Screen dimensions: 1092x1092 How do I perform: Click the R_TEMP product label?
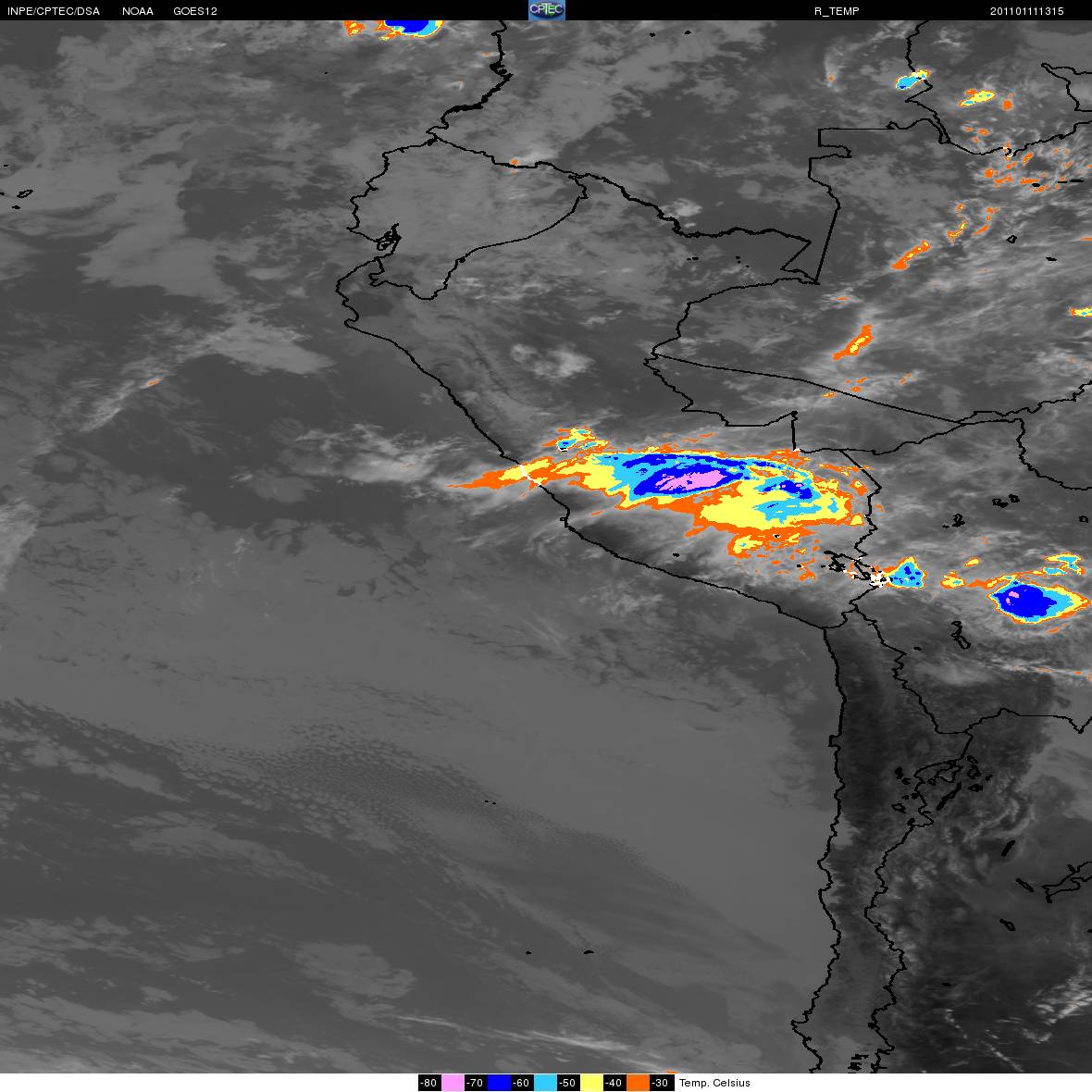click(x=837, y=11)
